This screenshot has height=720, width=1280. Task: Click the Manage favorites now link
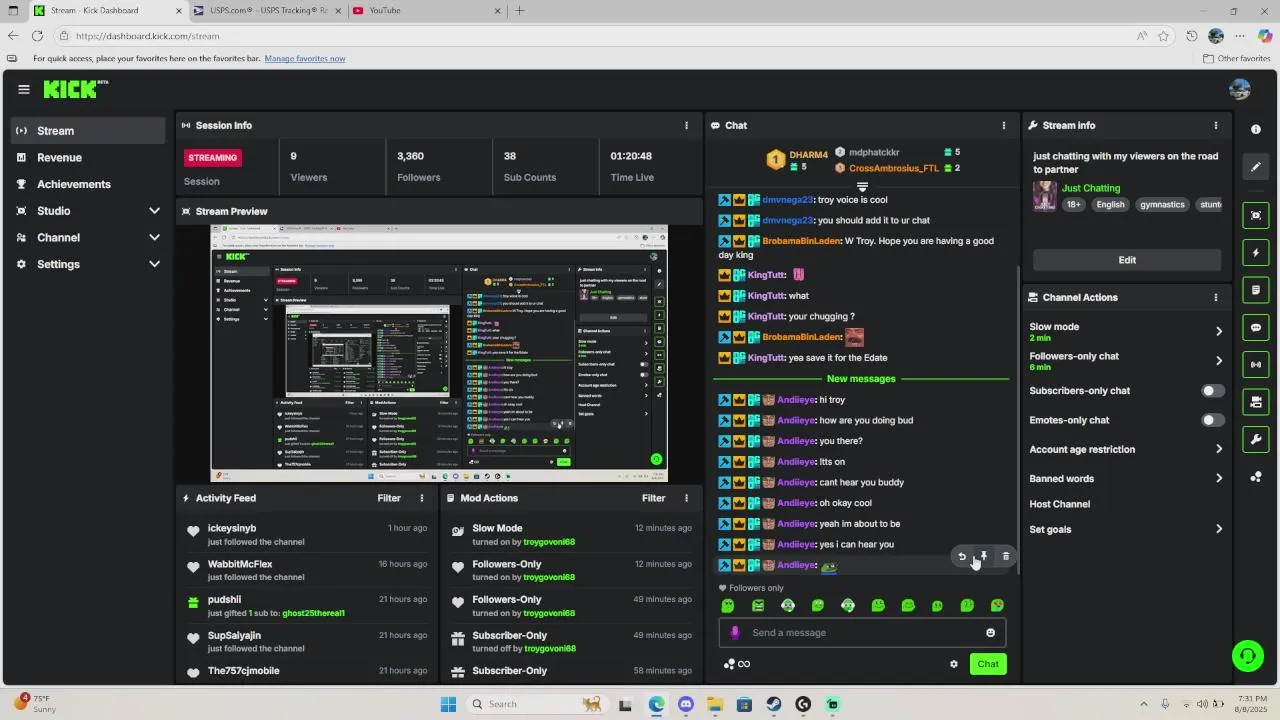305,58
